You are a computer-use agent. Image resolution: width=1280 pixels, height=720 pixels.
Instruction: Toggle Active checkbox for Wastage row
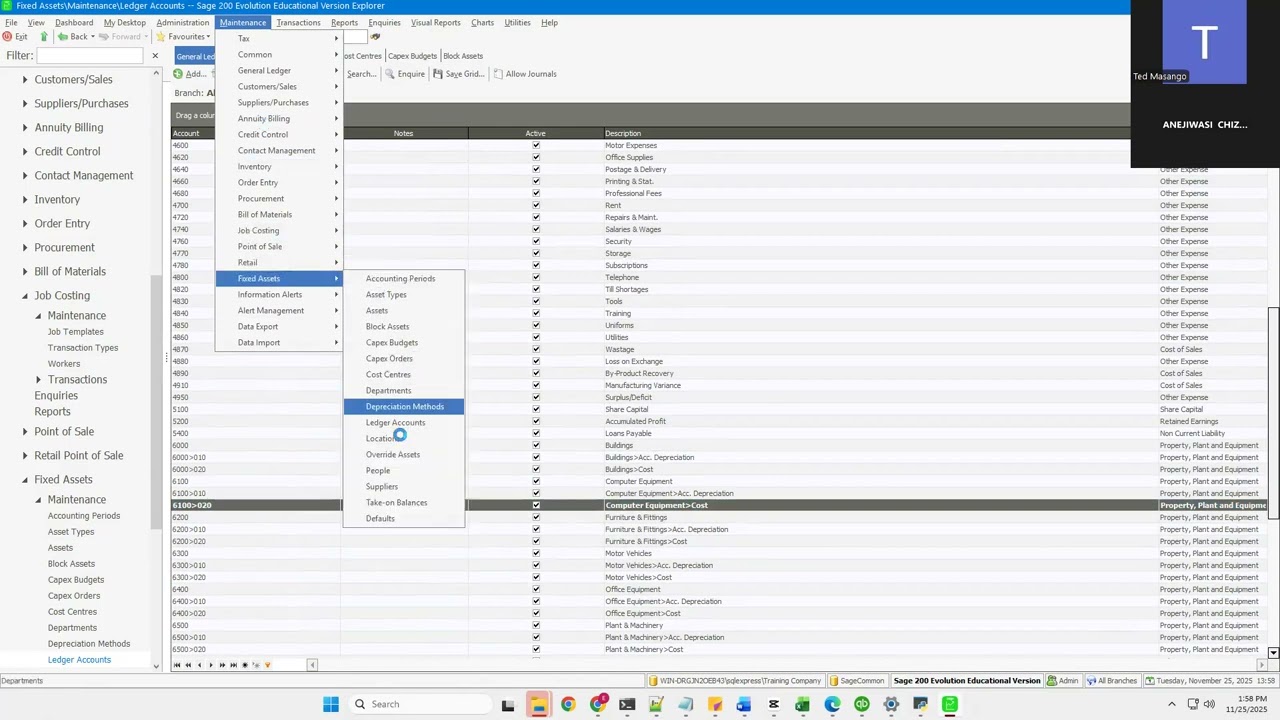535,350
